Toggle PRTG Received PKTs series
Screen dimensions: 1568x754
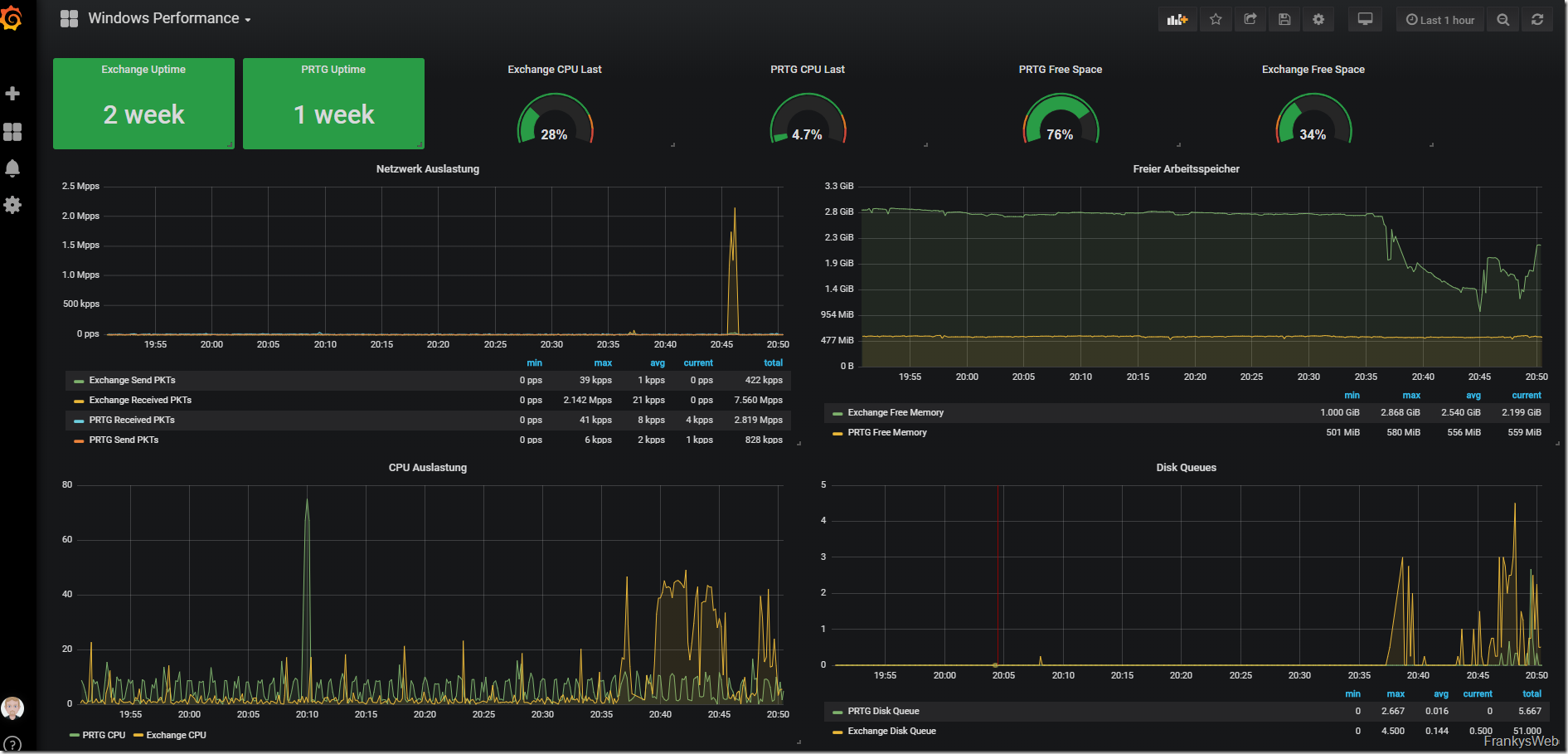132,420
